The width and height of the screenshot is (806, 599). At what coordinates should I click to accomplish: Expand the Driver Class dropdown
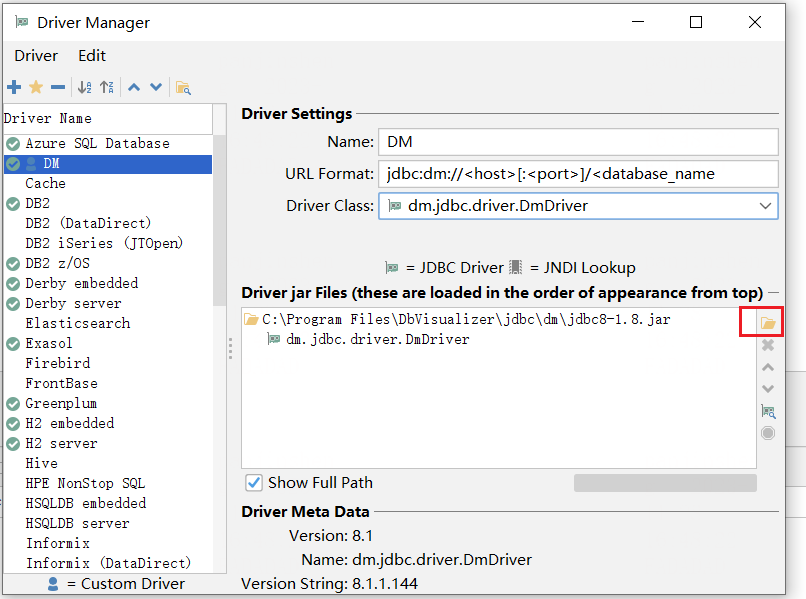(x=765, y=206)
